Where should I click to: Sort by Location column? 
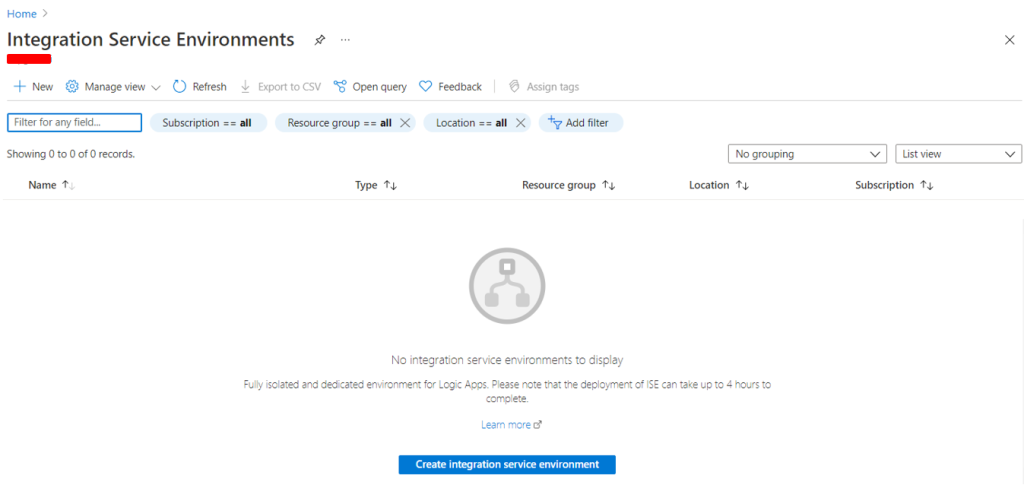tap(719, 186)
